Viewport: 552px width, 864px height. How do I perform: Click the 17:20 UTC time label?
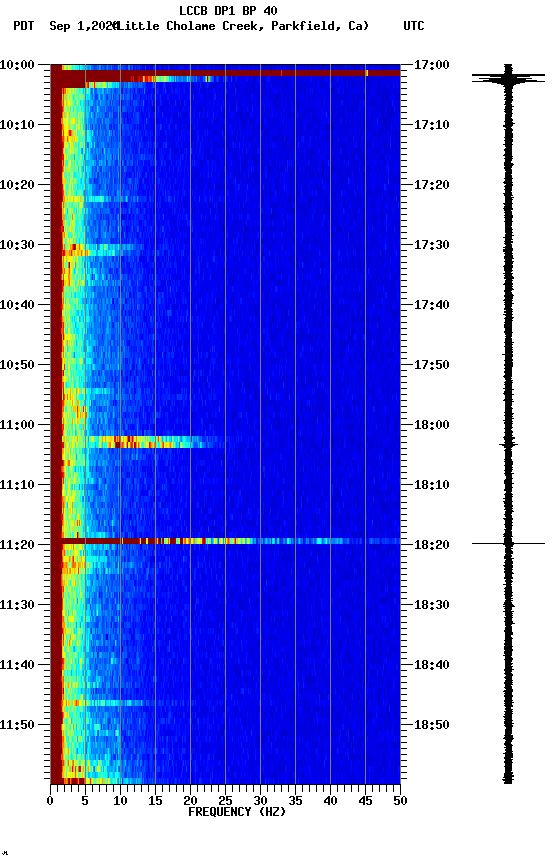point(432,185)
